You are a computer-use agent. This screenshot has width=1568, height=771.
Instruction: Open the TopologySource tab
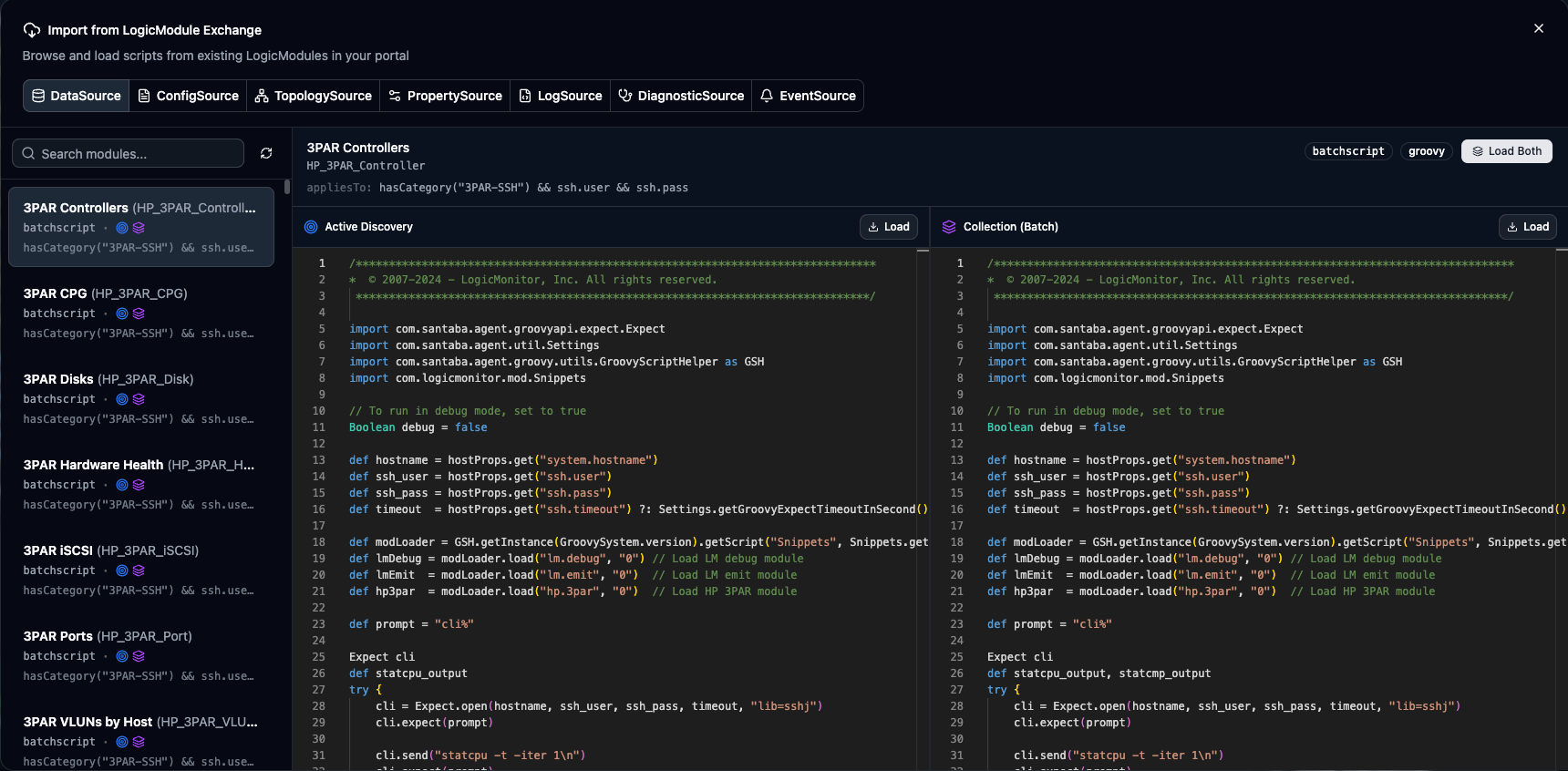coord(313,96)
